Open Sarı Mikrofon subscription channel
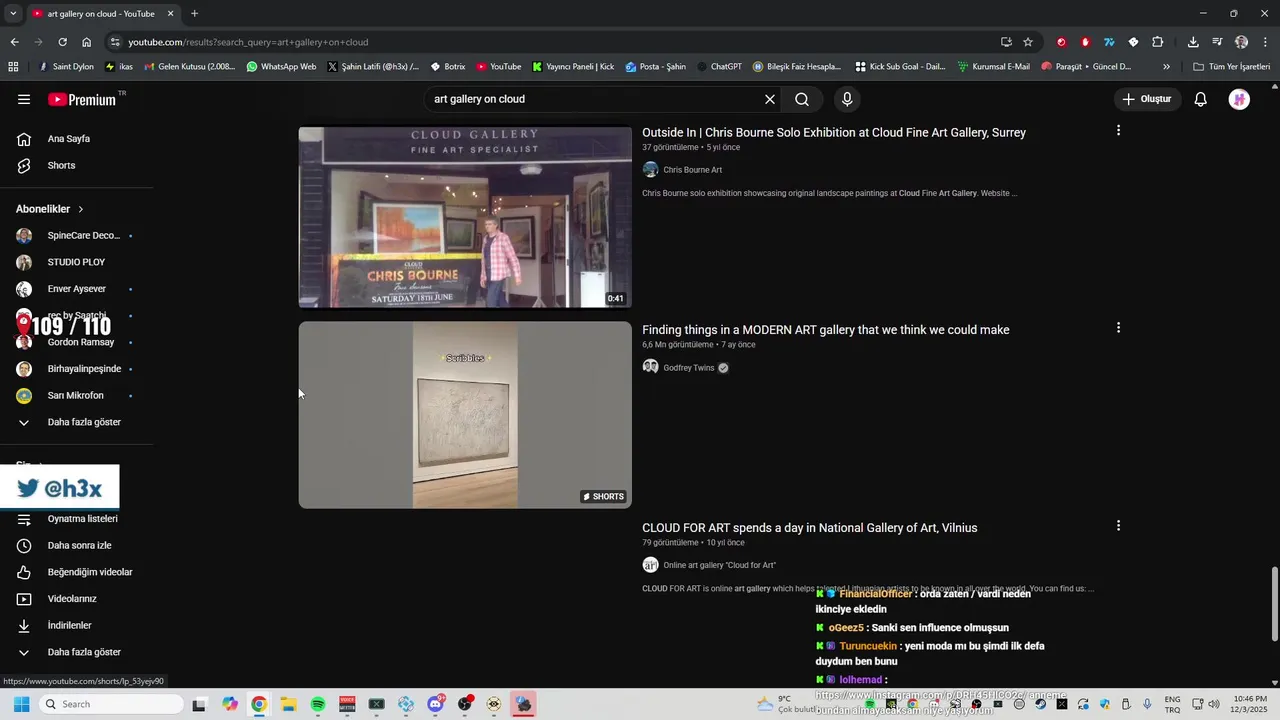Screen dimensions: 1280x720 [x=76, y=395]
